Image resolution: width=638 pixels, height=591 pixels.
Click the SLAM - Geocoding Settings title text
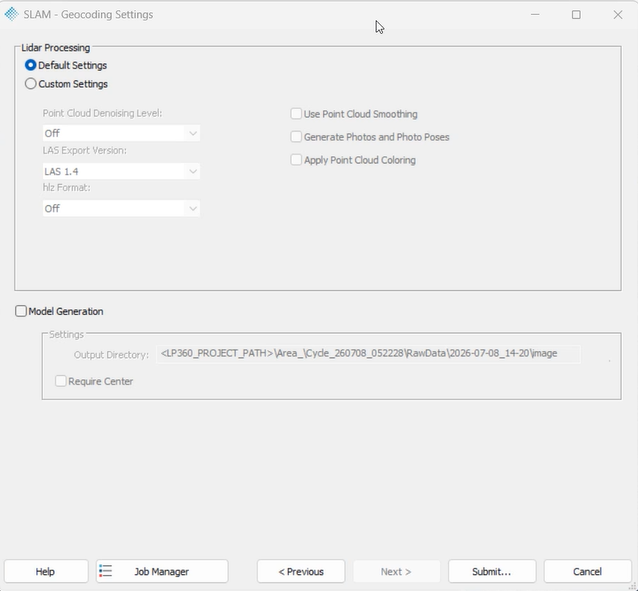[x=88, y=14]
